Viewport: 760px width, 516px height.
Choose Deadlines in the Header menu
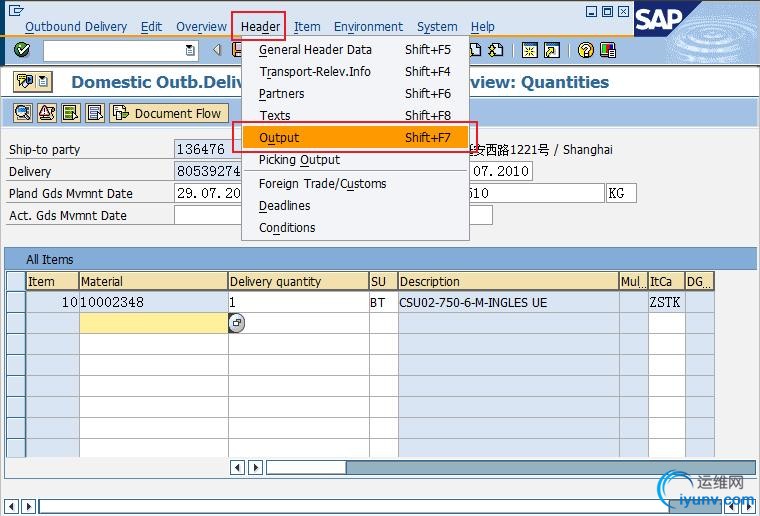(x=355, y=205)
